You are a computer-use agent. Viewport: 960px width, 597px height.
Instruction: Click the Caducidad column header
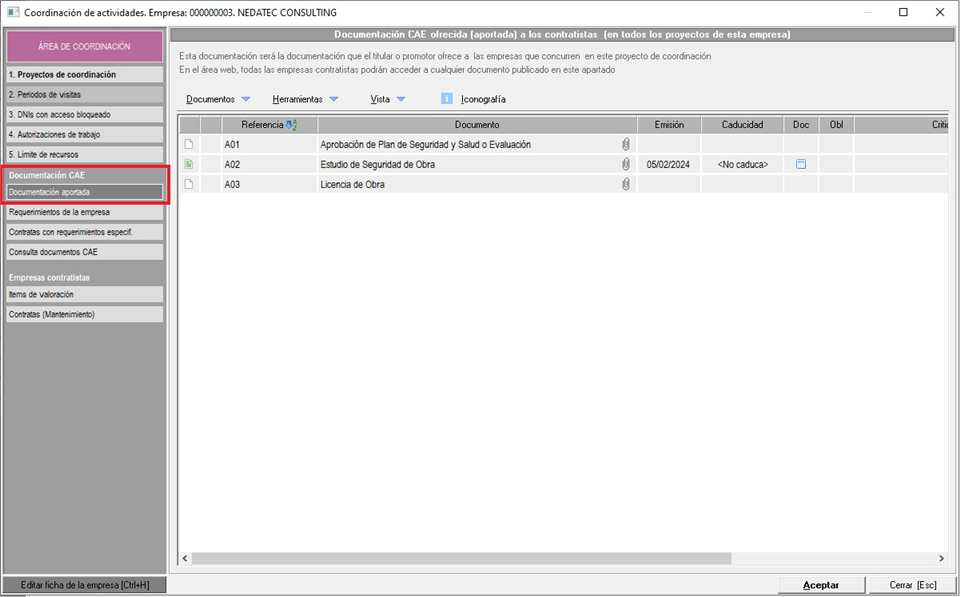[x=740, y=125]
